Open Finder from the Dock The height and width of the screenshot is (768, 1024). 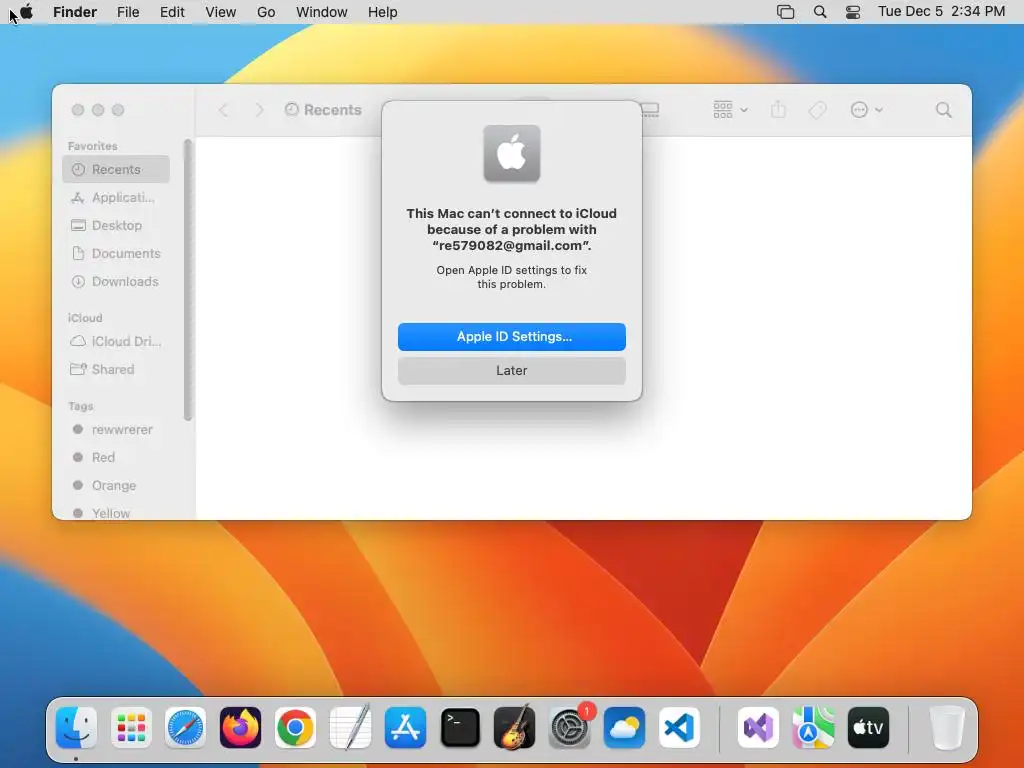76,728
